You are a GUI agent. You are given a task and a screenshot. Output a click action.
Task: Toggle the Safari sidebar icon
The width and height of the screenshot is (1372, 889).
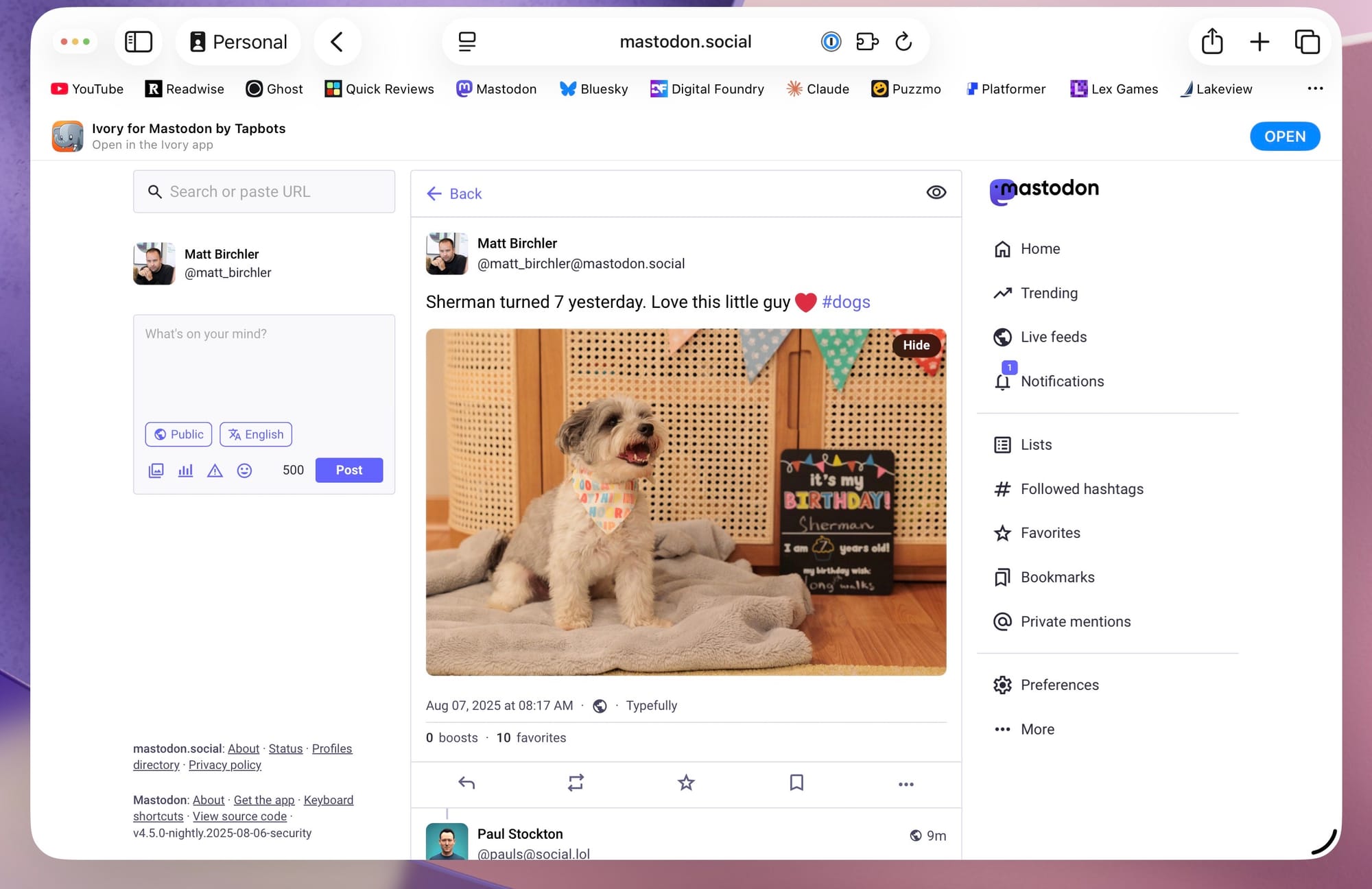coord(138,42)
